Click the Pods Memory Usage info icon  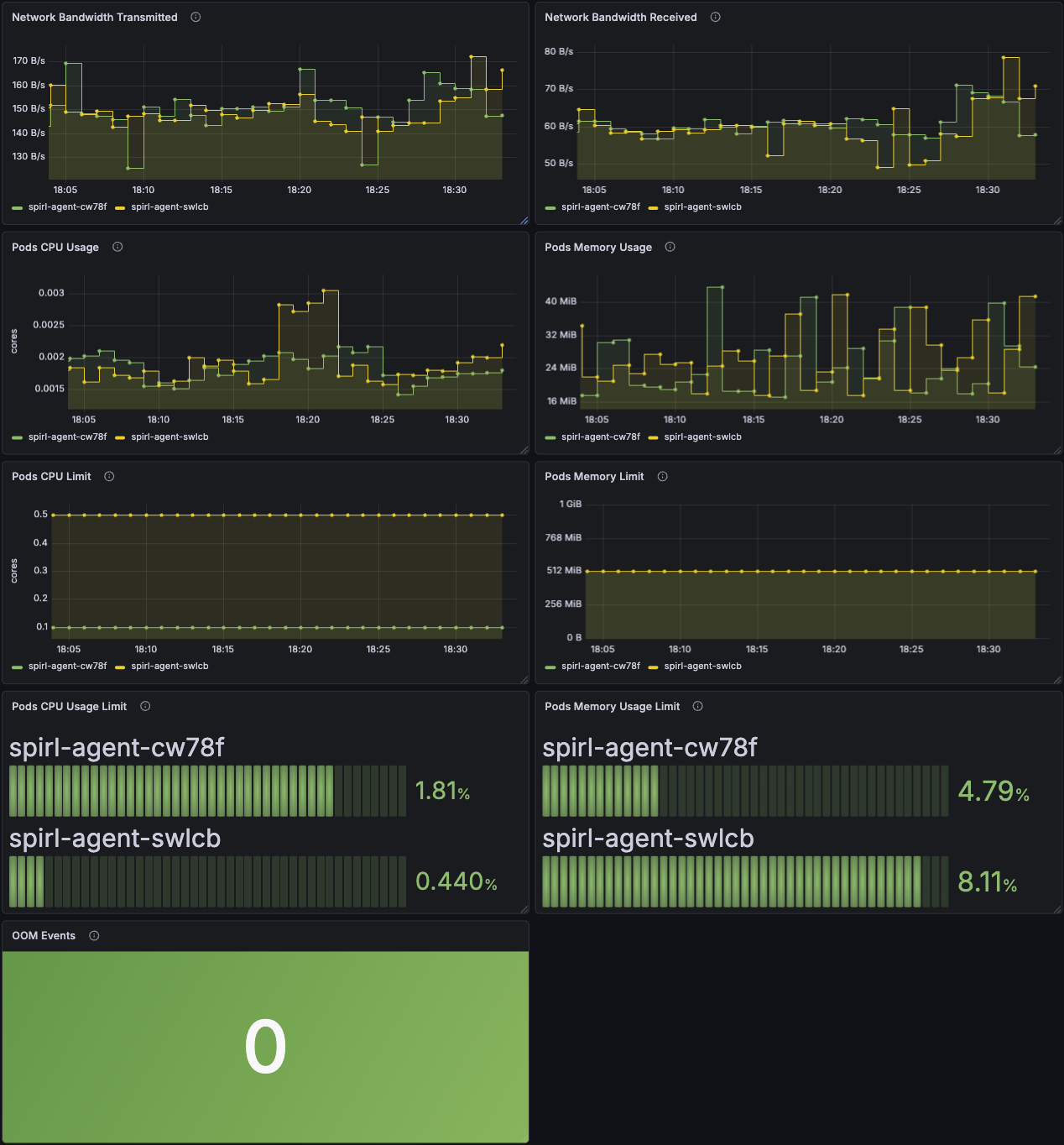(x=670, y=247)
